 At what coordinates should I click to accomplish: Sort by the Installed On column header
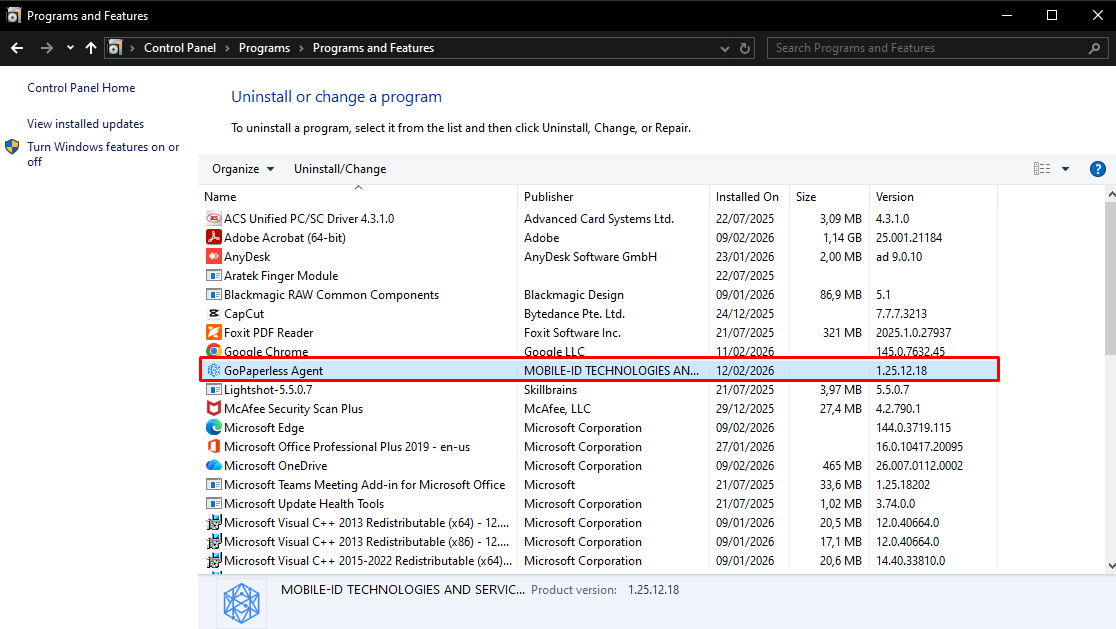749,196
